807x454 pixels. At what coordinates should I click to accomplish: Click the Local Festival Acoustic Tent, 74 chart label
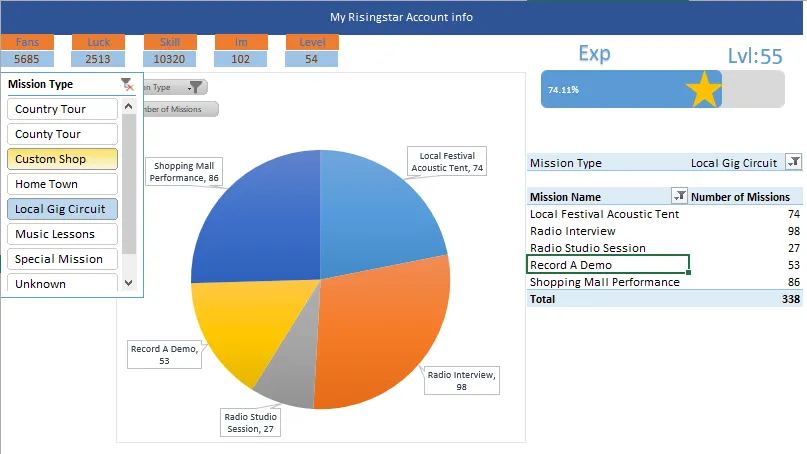(447, 162)
